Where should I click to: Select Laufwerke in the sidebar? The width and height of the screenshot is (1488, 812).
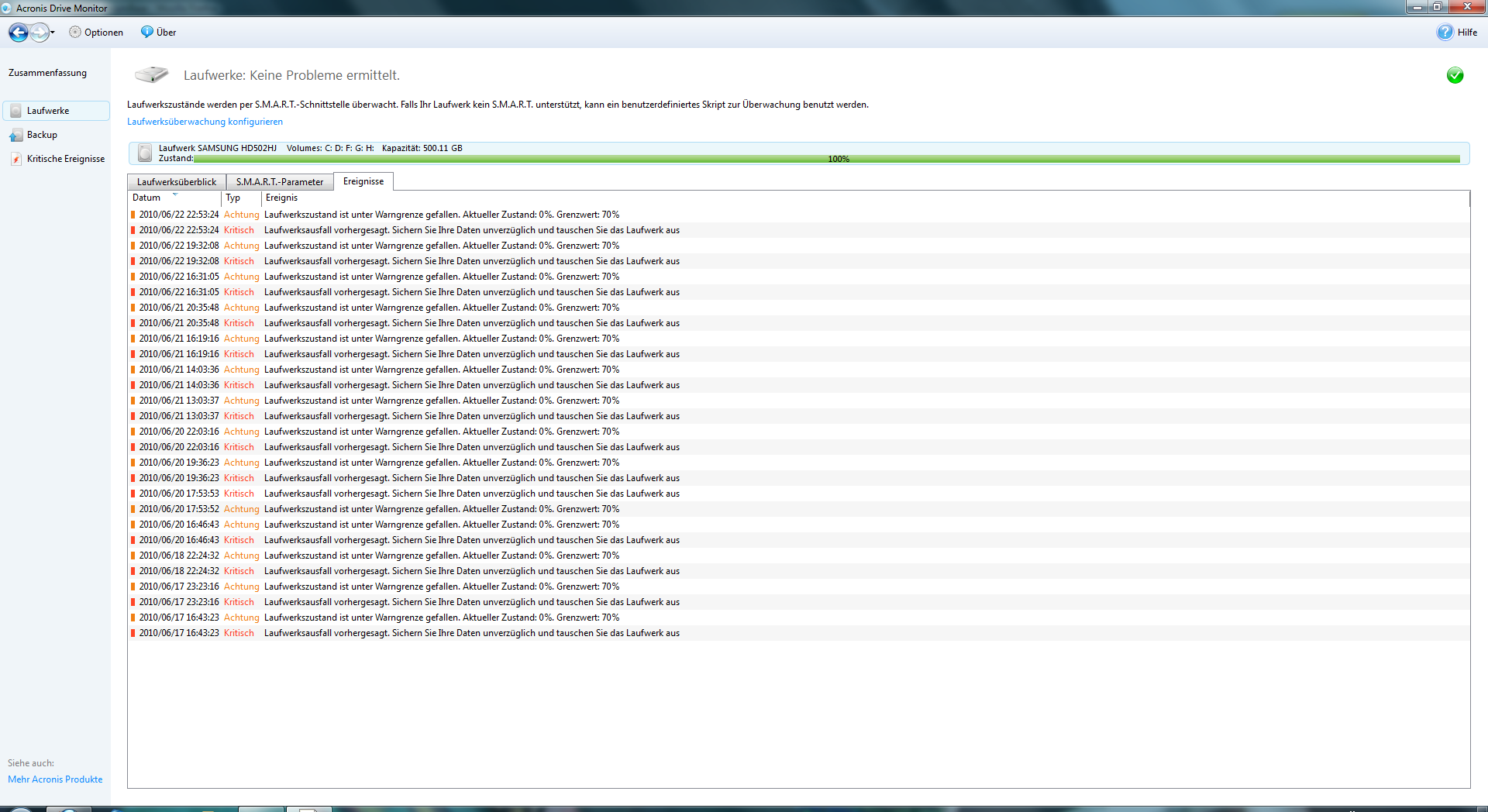[57, 111]
